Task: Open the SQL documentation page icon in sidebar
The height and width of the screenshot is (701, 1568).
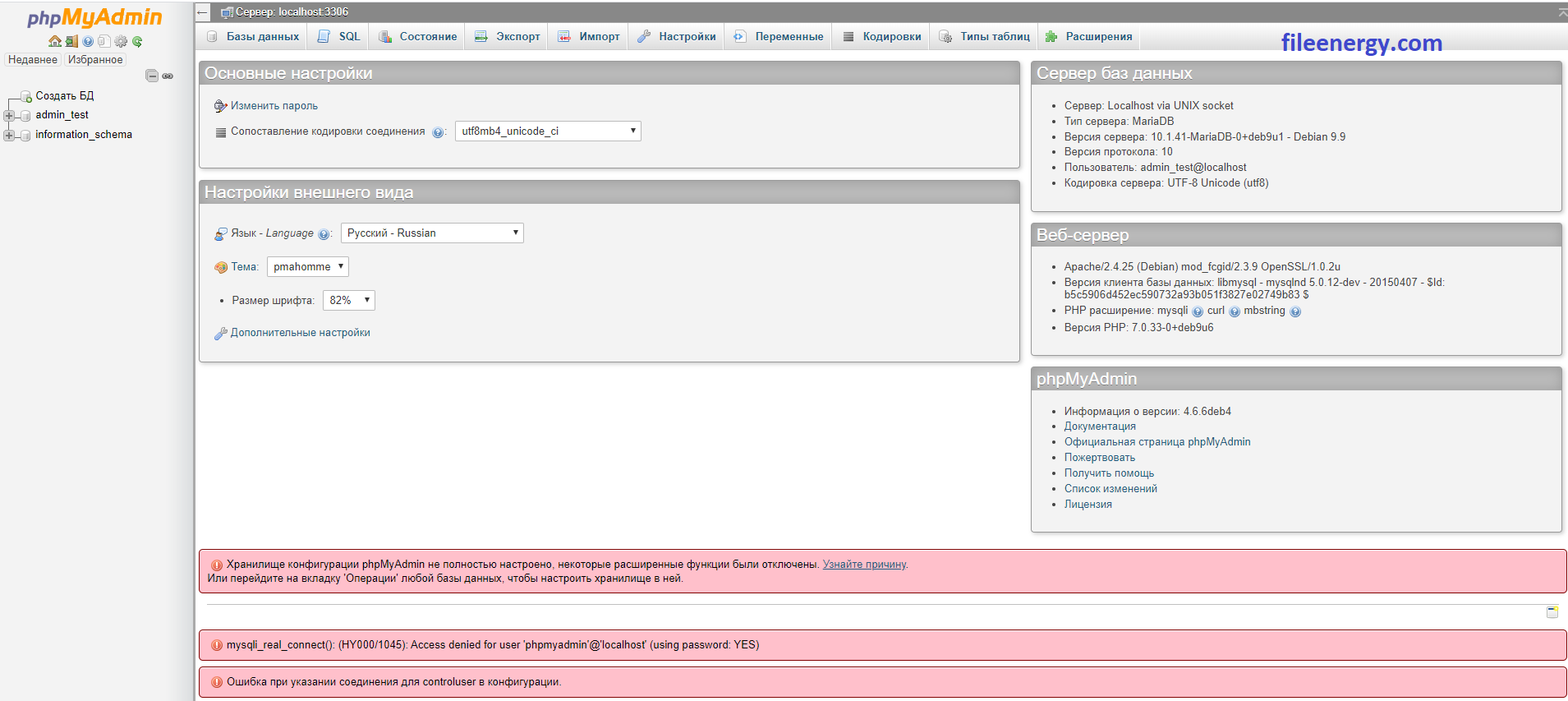Action: point(104,41)
